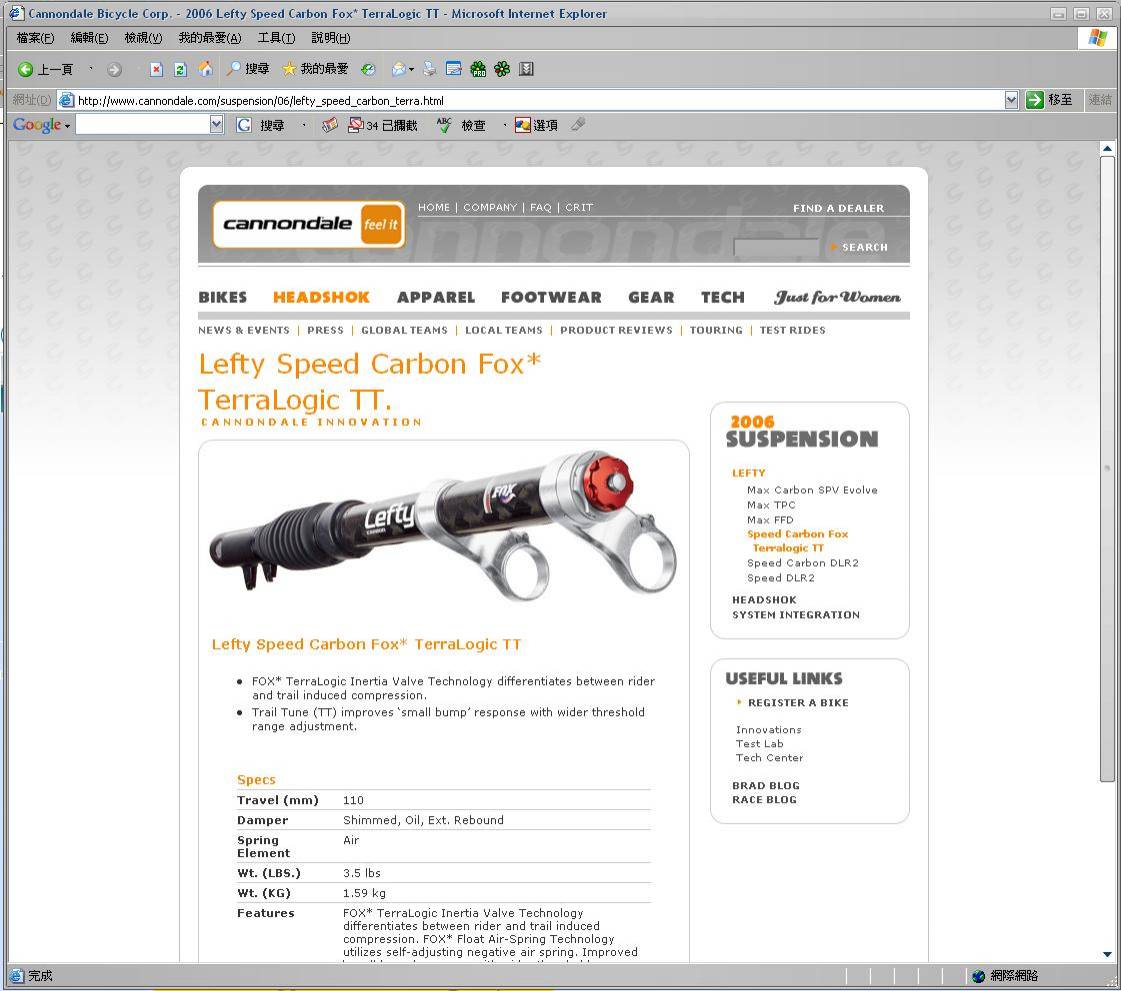Viewport: 1121px width, 991px height.
Task: Click the PRODUCT REVIEWS link
Action: pyautogui.click(x=616, y=330)
